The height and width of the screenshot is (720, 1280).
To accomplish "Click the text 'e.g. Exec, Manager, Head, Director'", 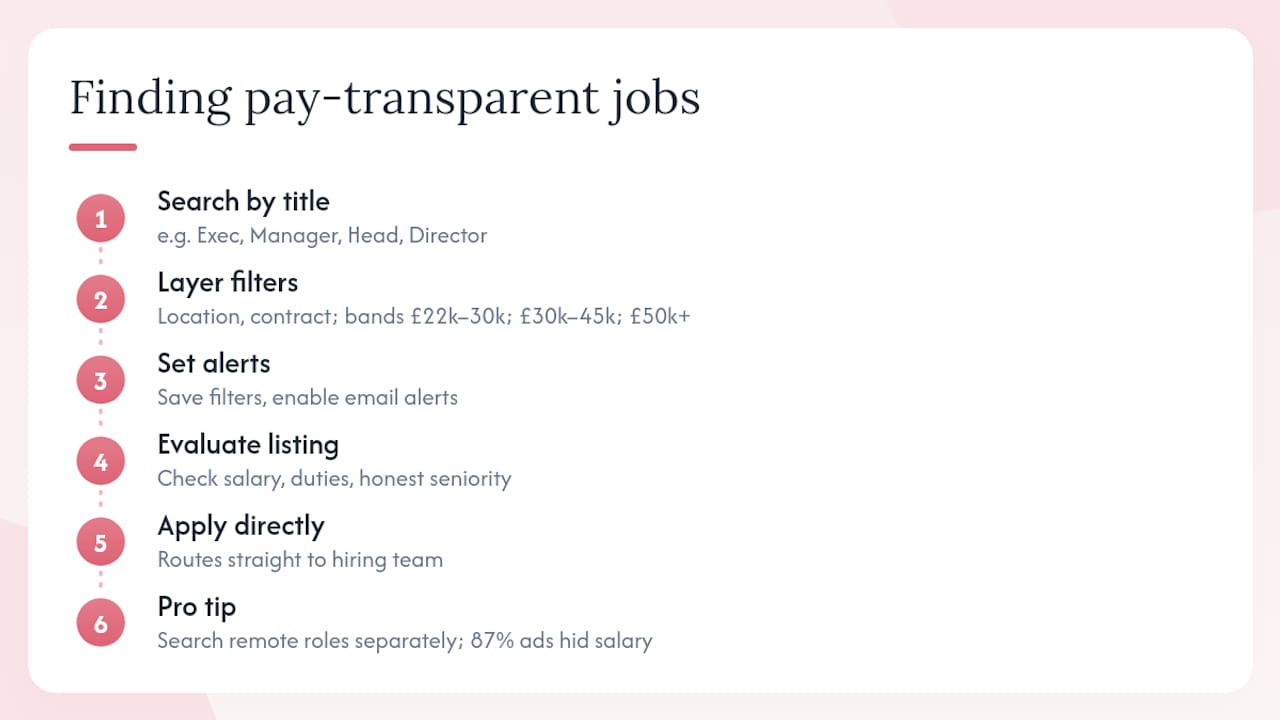I will click(322, 236).
